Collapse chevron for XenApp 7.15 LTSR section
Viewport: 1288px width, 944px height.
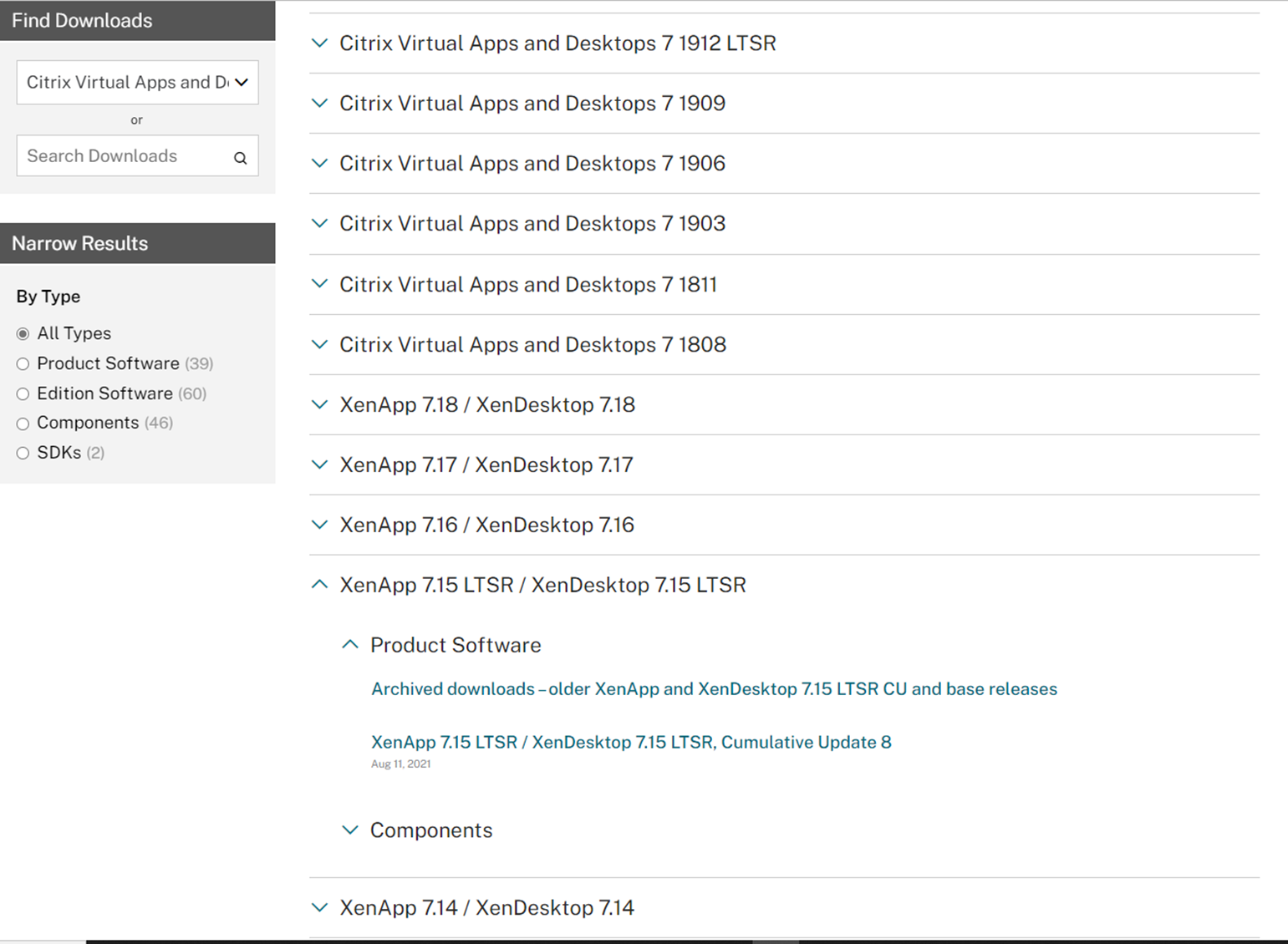[x=319, y=585]
